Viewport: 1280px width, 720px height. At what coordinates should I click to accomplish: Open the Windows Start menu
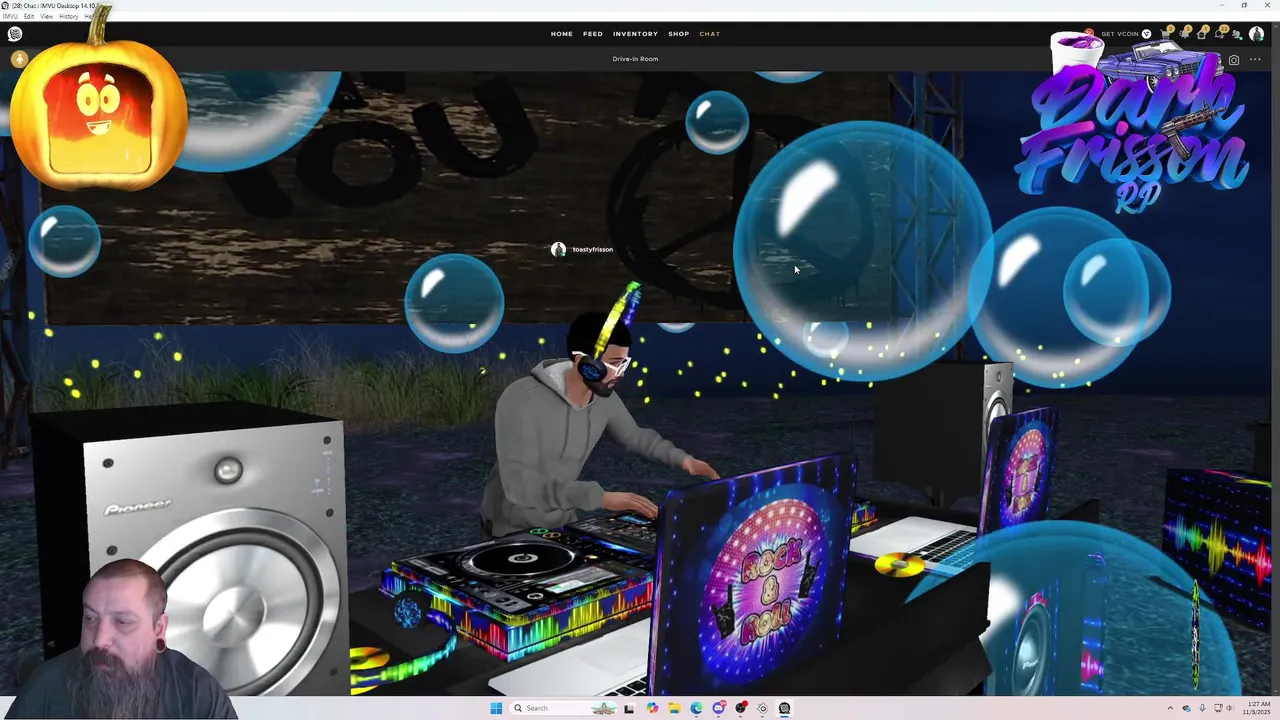point(496,708)
